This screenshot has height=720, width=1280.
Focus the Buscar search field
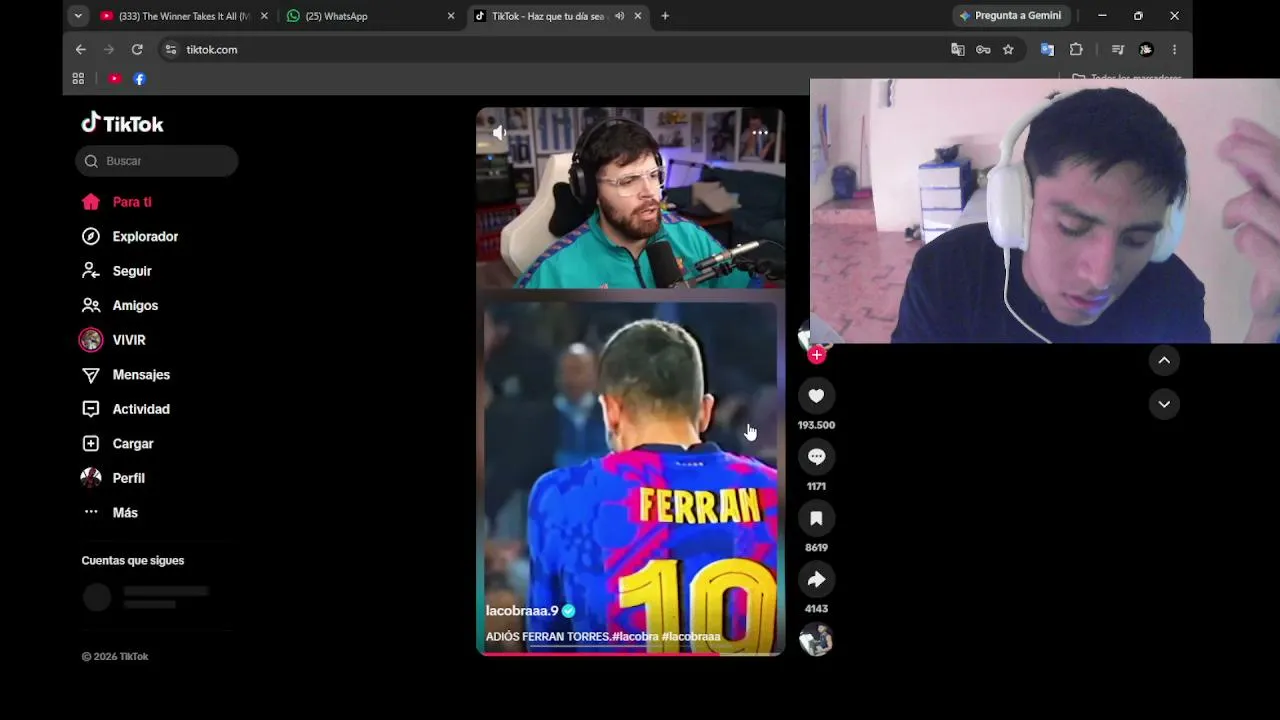(157, 161)
